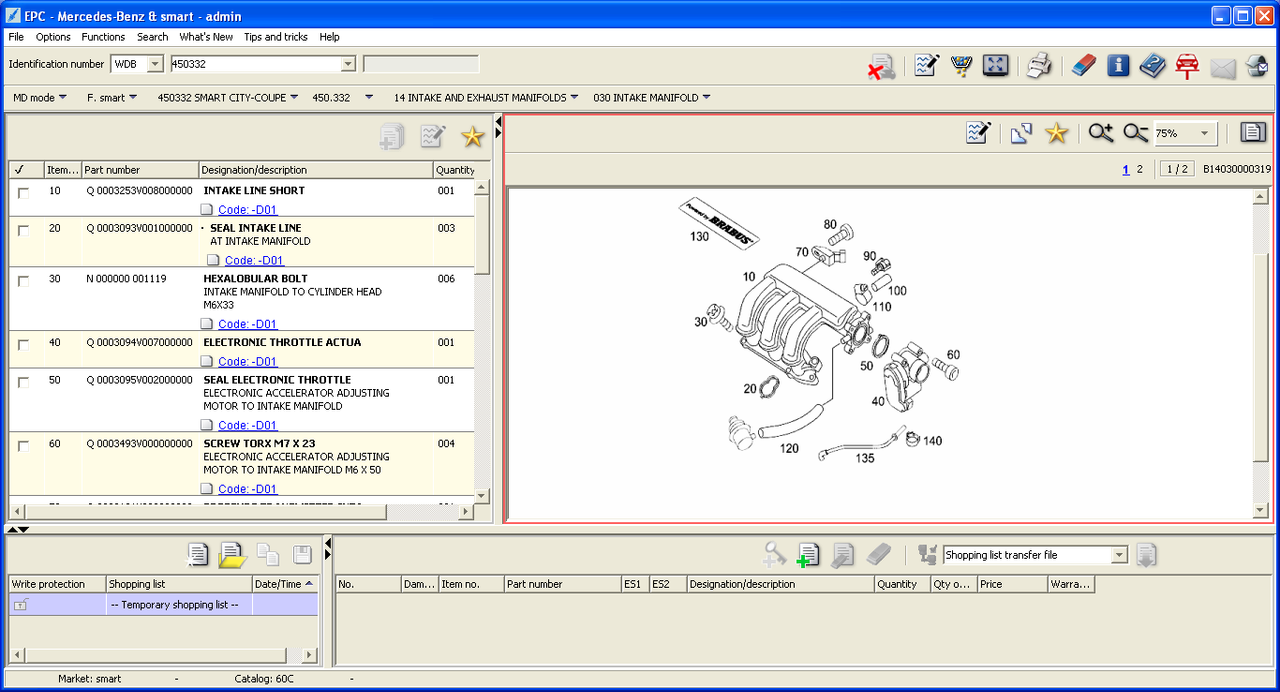The image size is (1280, 692).
Task: Print using the printer icon
Action: pos(1040,66)
